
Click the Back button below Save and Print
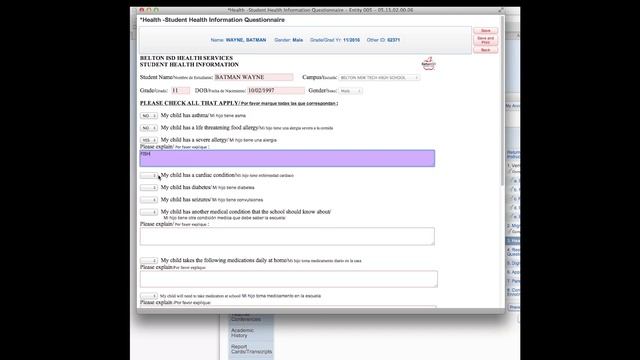tap(485, 50)
